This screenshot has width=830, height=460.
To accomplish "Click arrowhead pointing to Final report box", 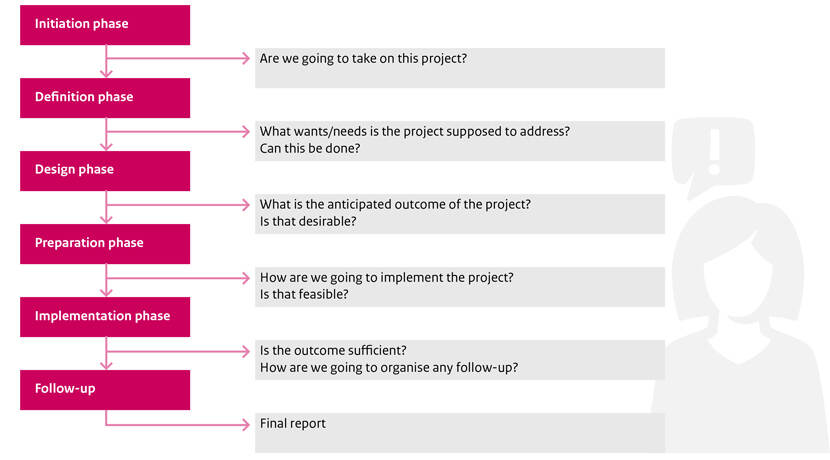I will [x=246, y=424].
